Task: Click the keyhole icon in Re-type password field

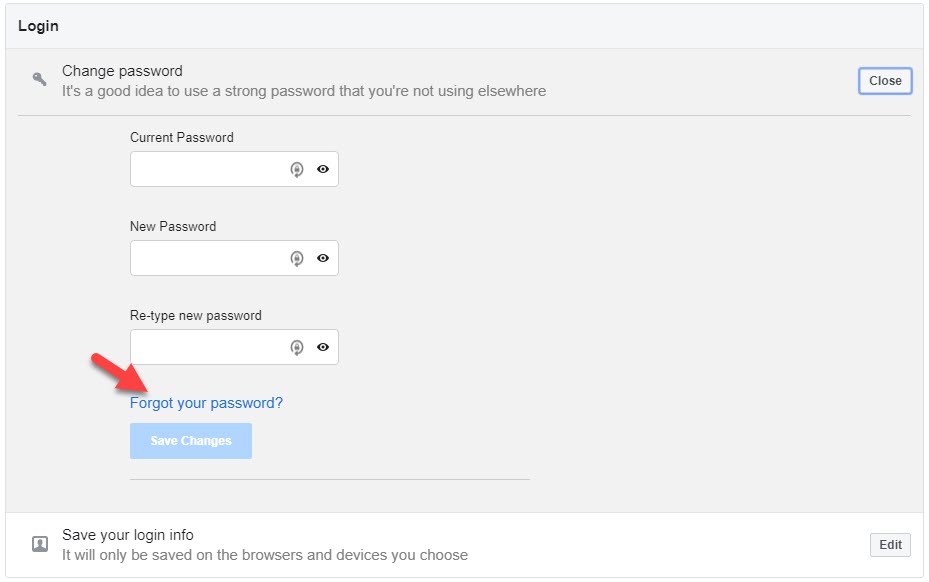Action: pos(296,347)
